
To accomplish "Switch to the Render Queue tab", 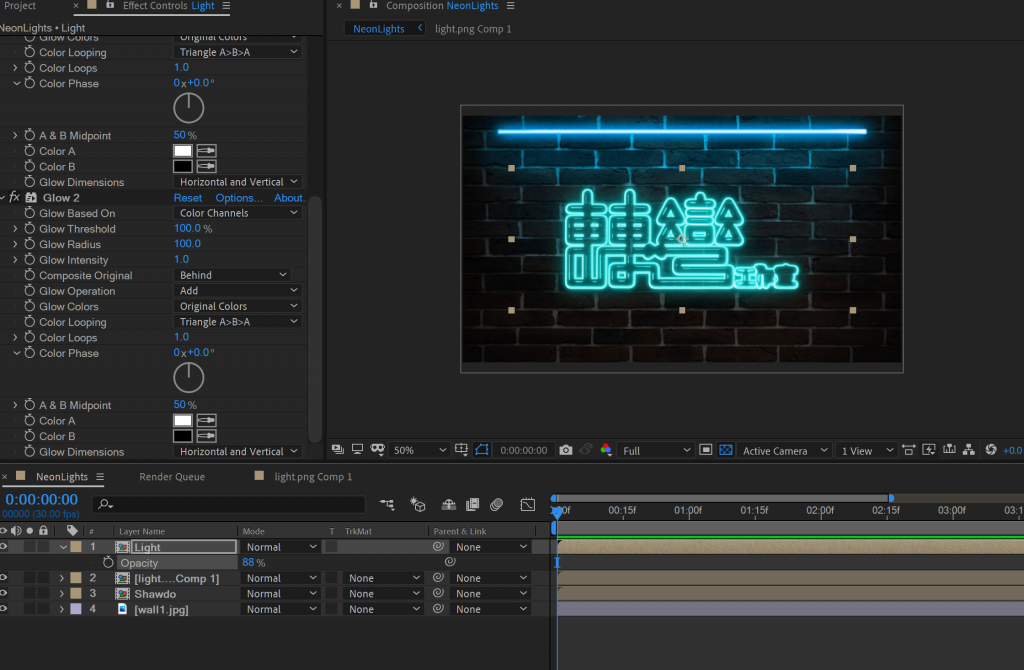I will [171, 477].
